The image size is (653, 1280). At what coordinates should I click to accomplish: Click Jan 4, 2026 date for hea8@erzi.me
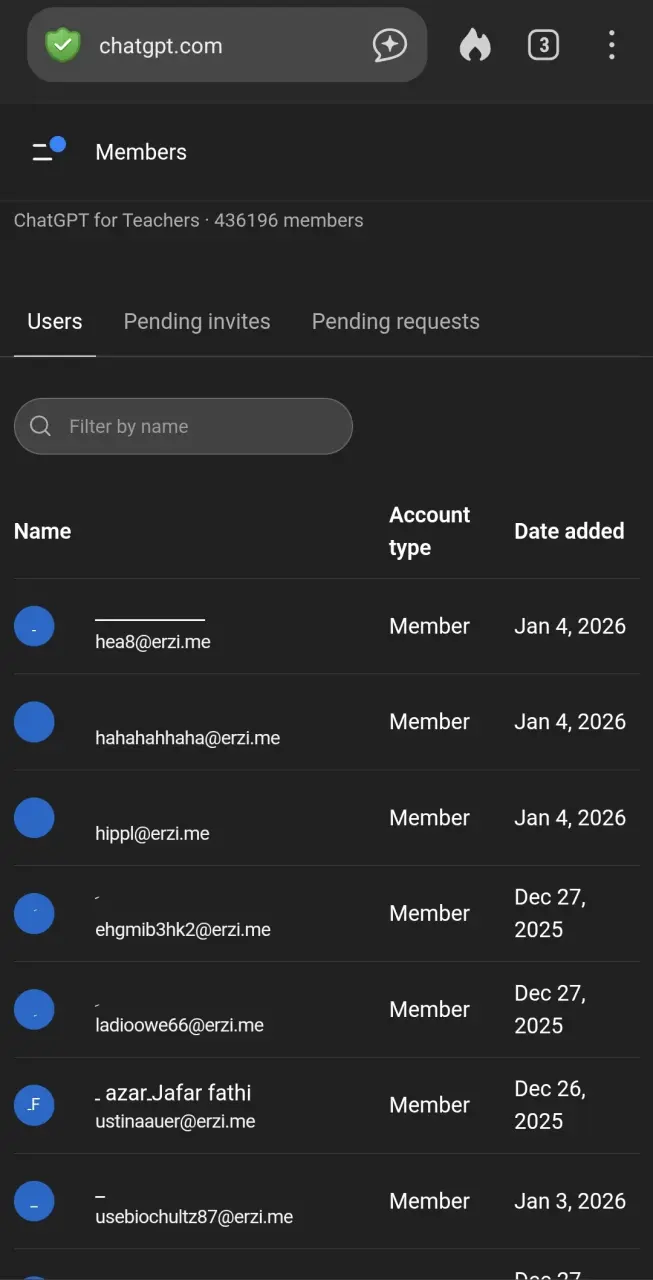point(570,626)
